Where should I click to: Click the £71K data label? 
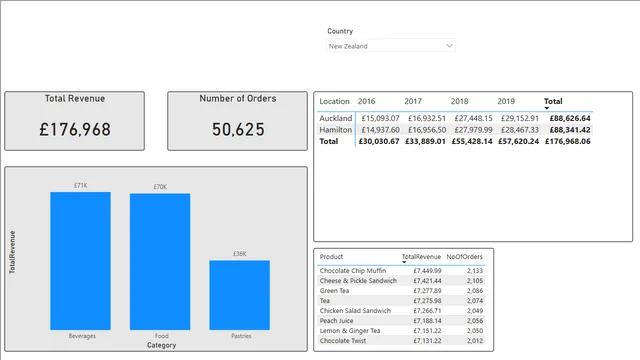click(80, 185)
